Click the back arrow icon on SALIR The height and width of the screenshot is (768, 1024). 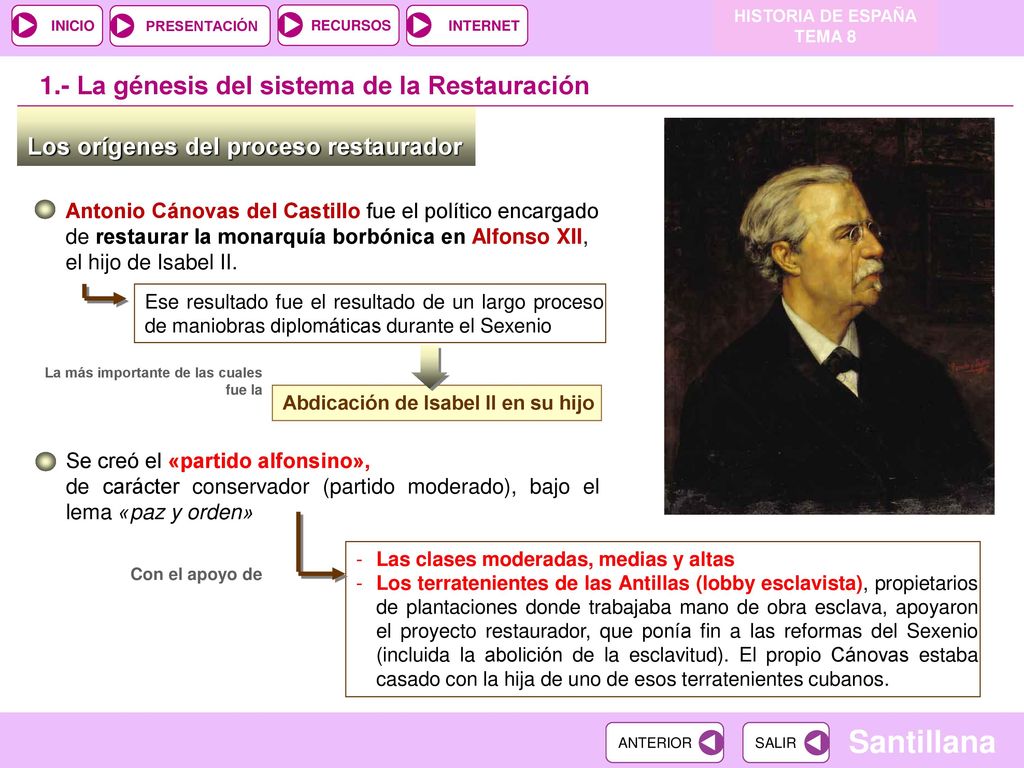click(816, 743)
